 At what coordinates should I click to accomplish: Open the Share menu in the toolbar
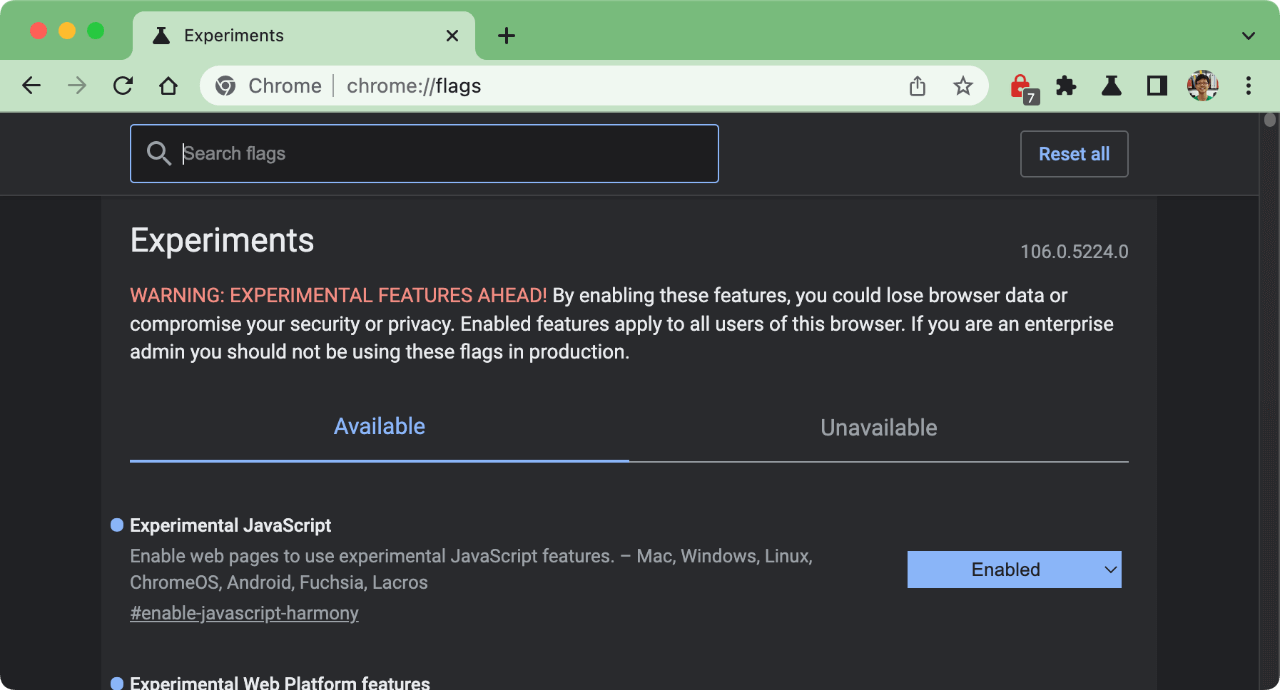point(917,86)
